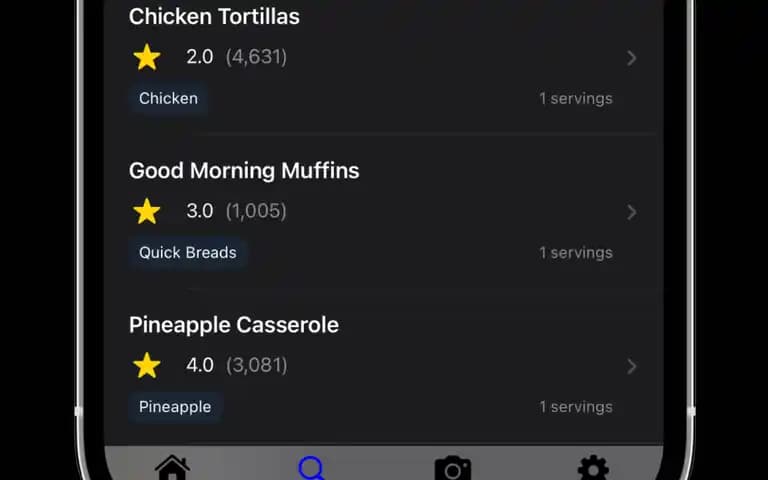Open the Chicken Tortillas recipe title

[214, 17]
